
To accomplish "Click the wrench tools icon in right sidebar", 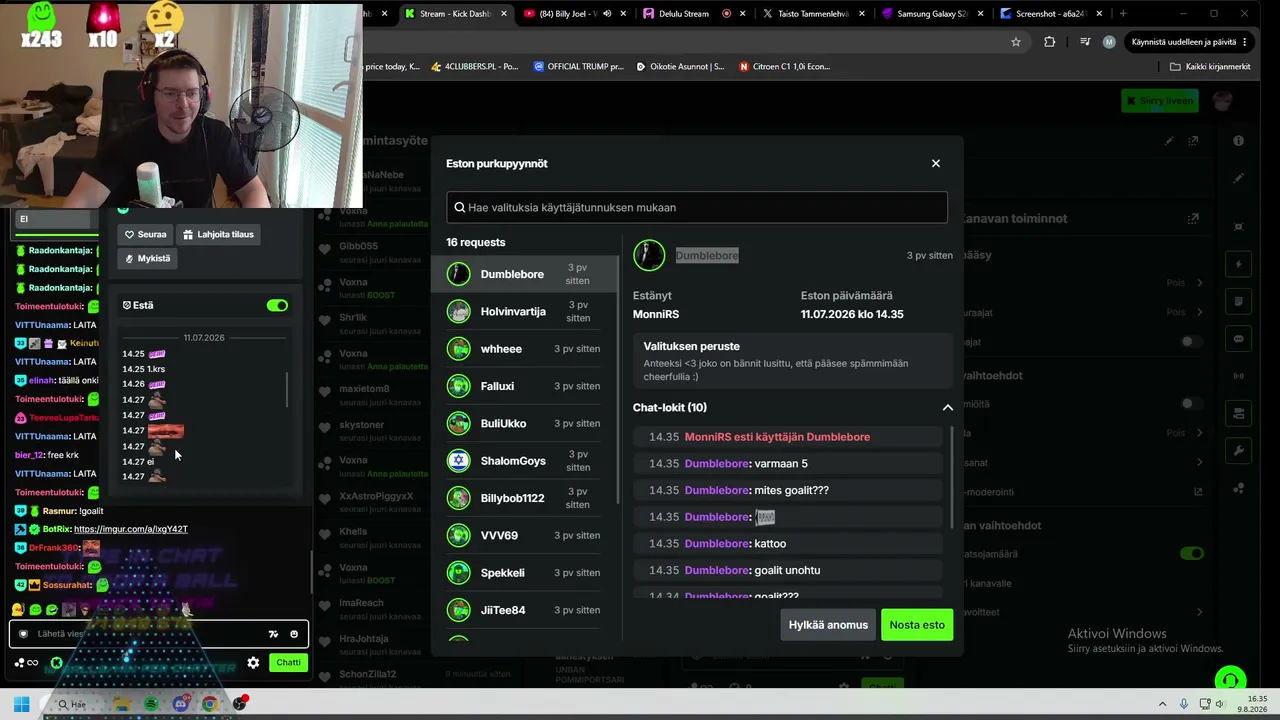I will pos(1239,451).
